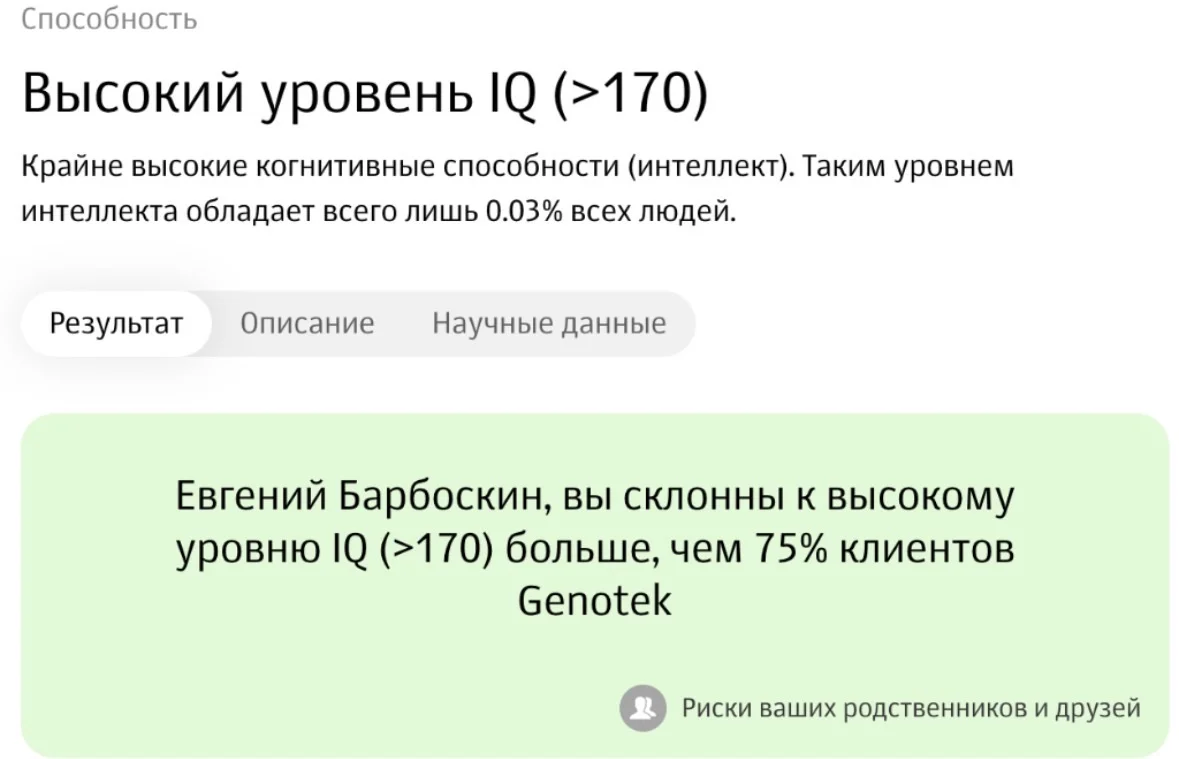Open the Описание tab

pos(307,323)
